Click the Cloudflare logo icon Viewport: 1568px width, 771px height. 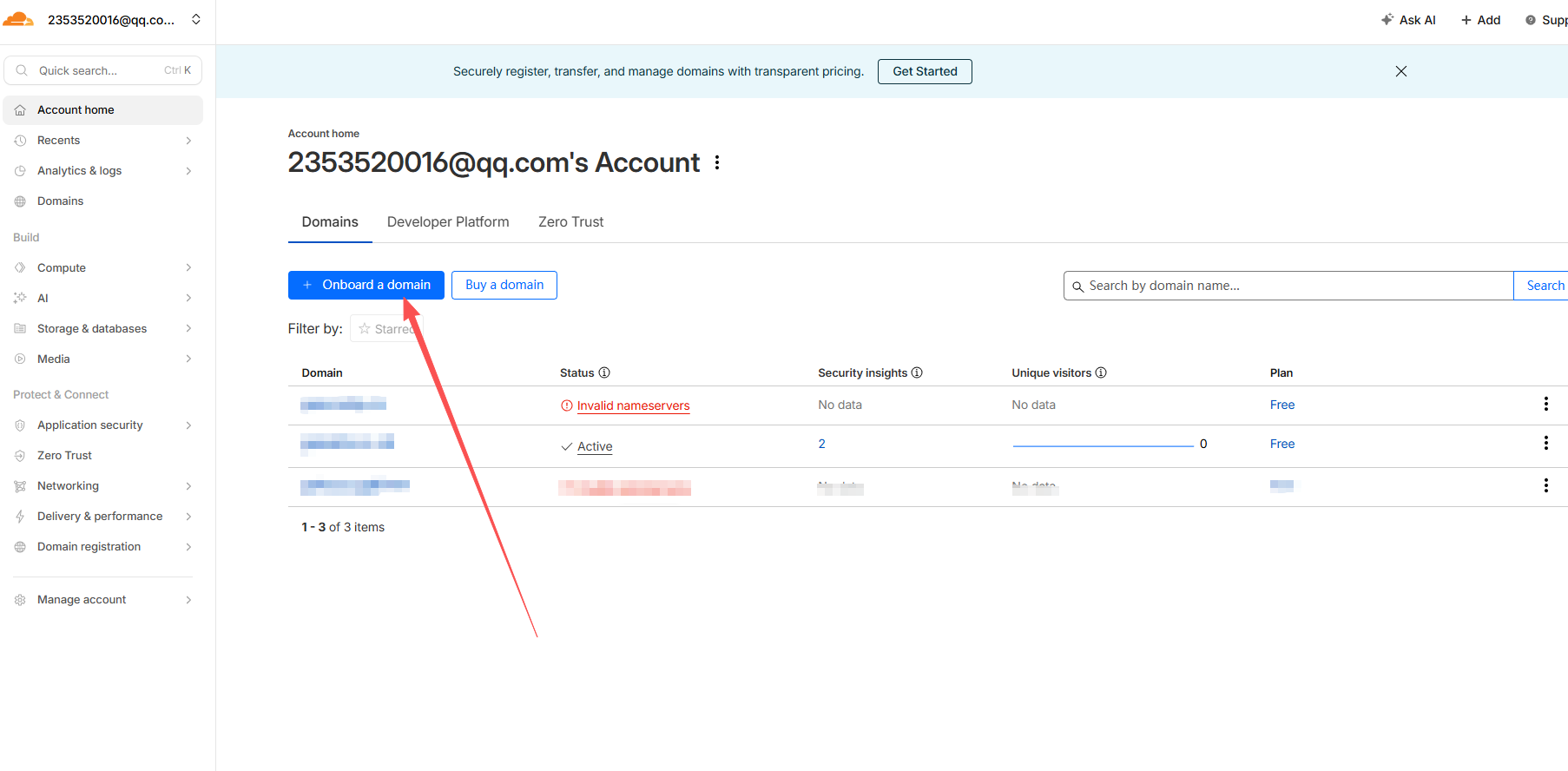(18, 19)
